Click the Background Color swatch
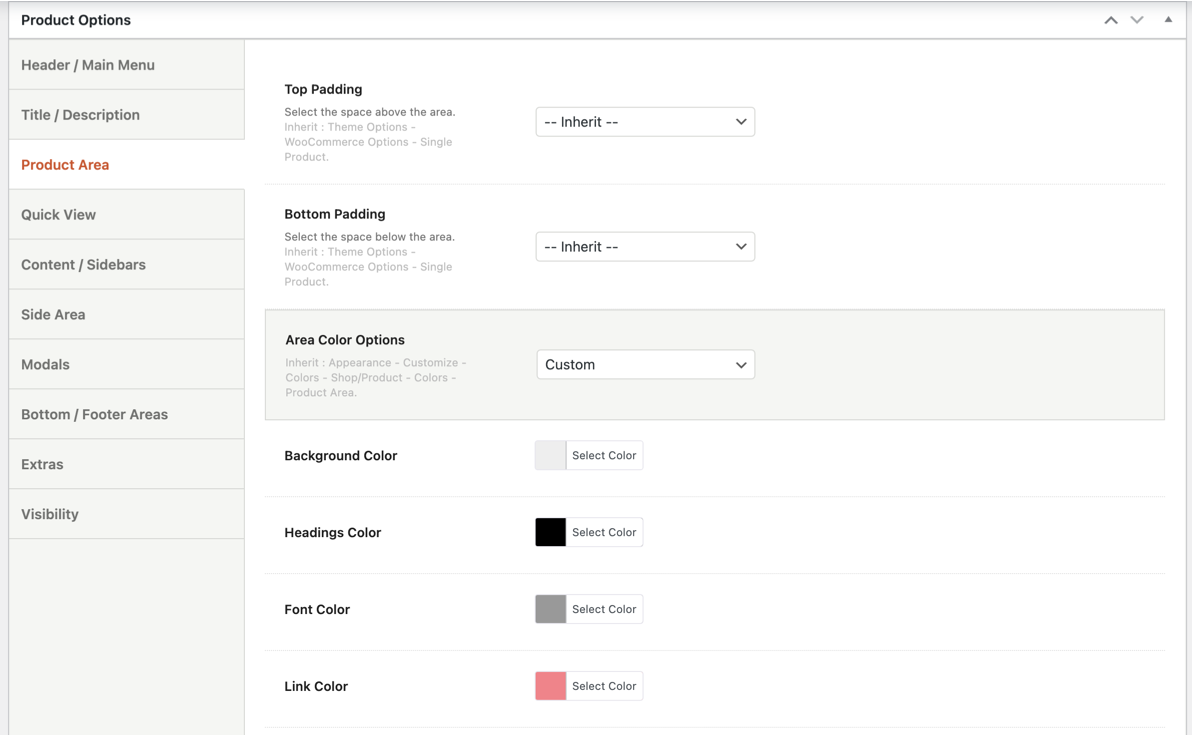 (550, 456)
